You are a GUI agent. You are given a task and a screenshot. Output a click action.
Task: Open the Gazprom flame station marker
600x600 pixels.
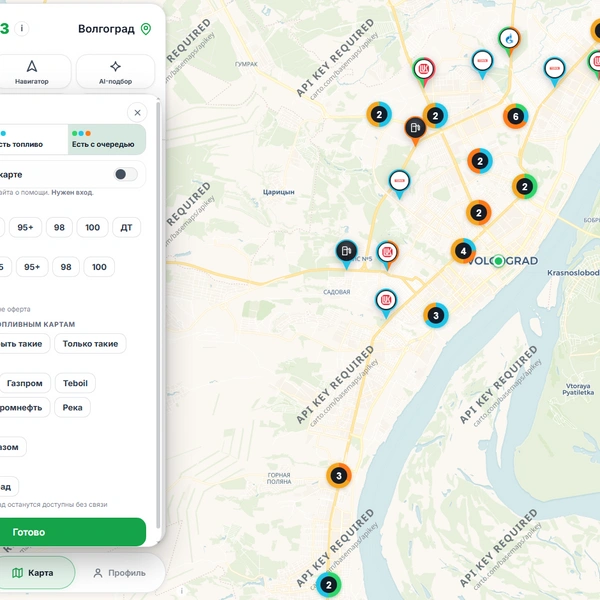[509, 41]
